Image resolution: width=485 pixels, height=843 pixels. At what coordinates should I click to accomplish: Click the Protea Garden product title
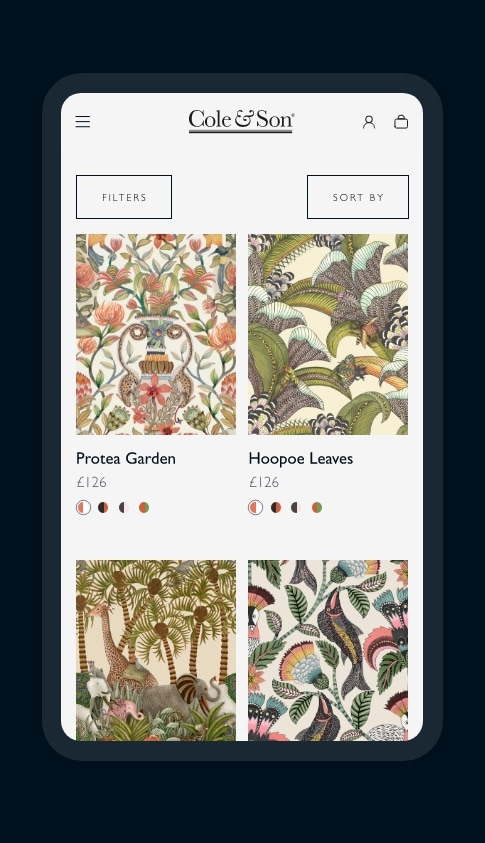pos(126,459)
